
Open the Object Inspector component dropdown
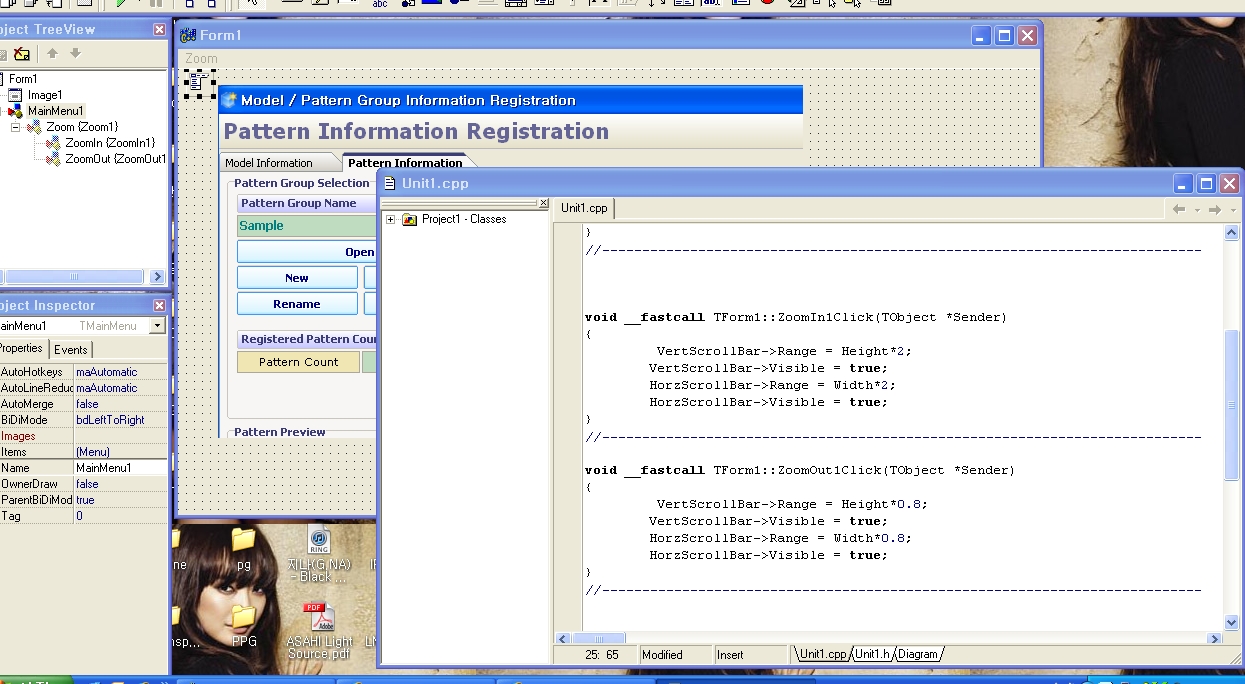pyautogui.click(x=157, y=326)
